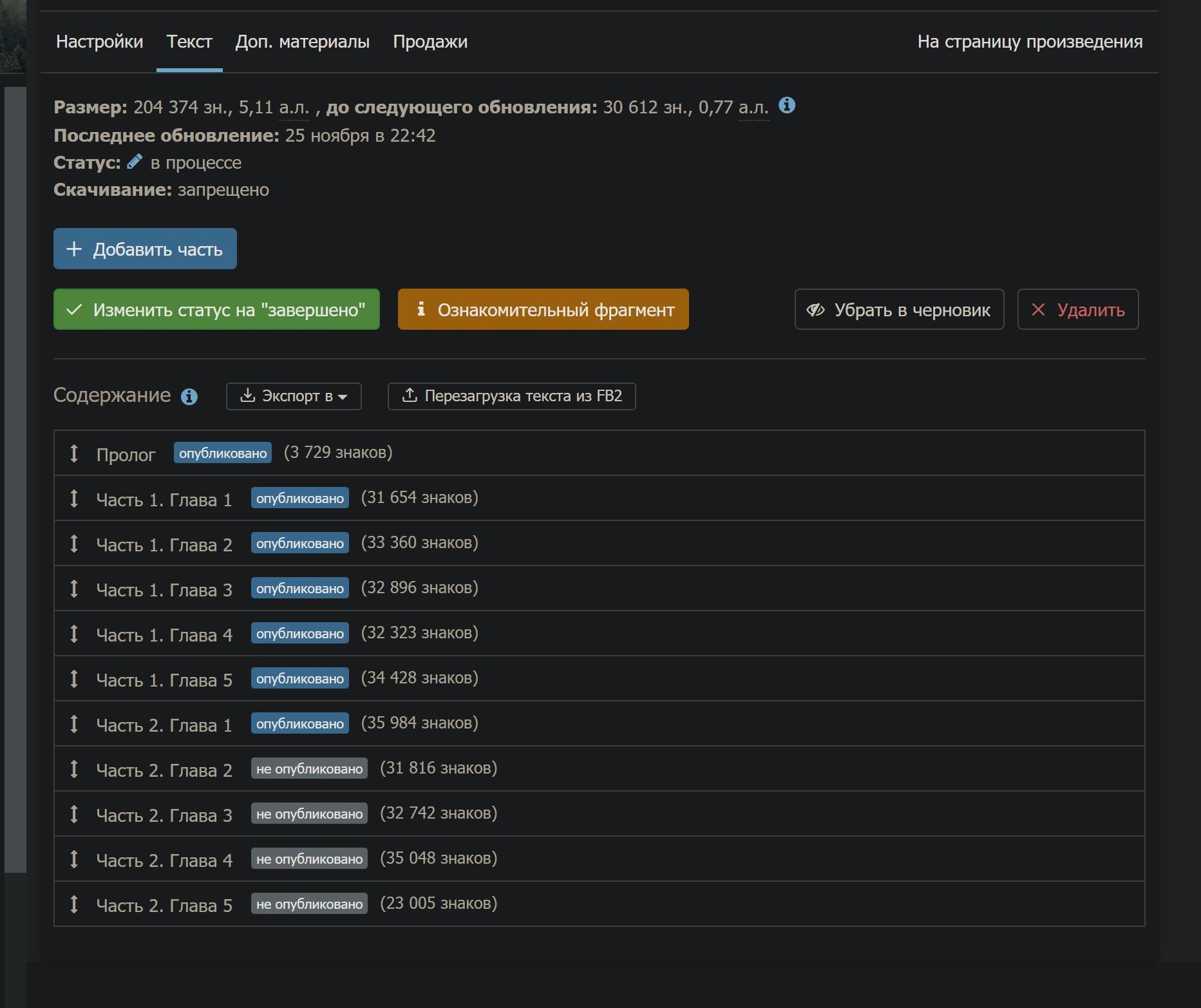Click info icon next to Содержание heading

(189, 397)
